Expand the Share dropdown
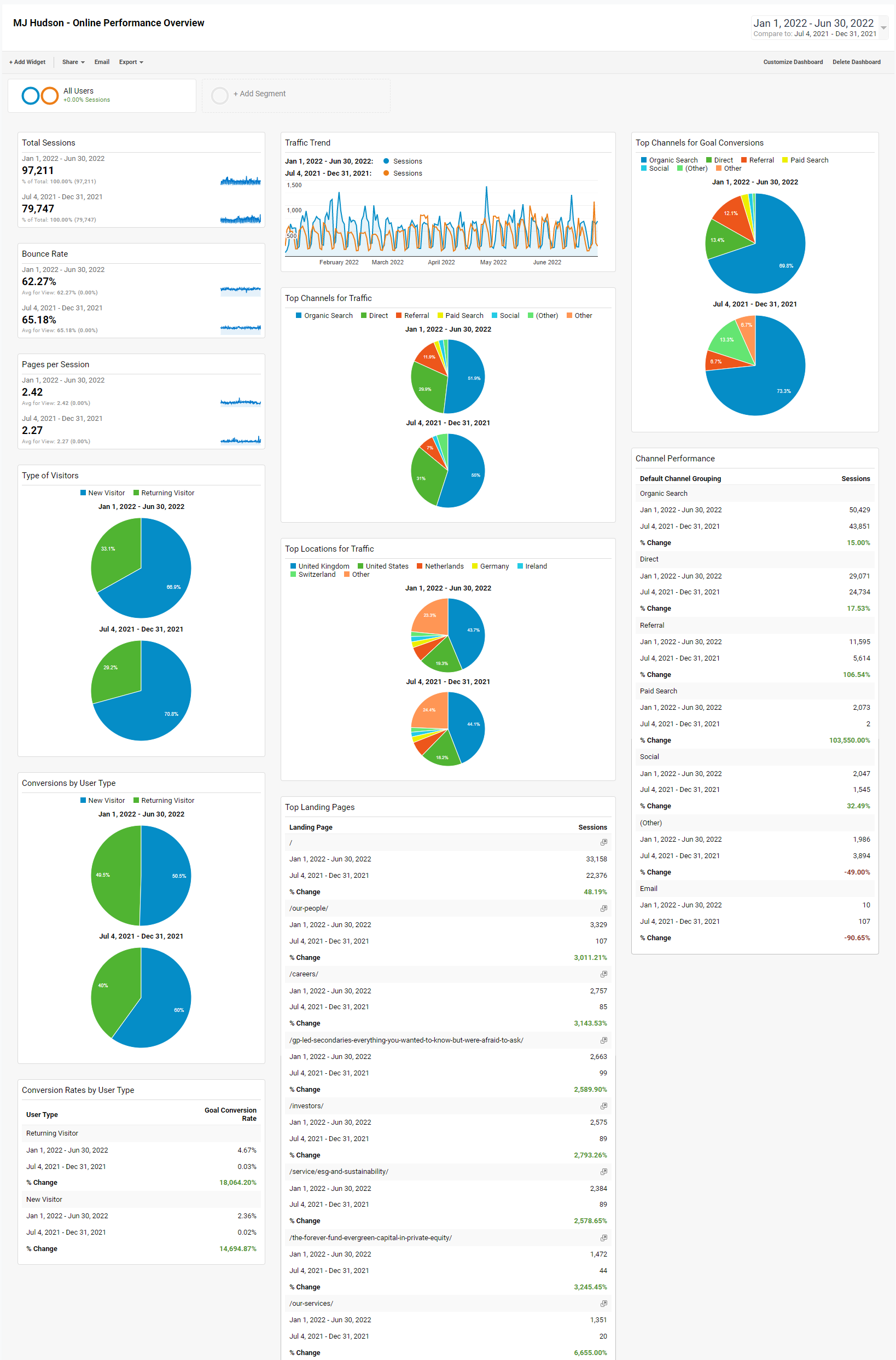Screen dimensions: 896x1360 (73, 62)
